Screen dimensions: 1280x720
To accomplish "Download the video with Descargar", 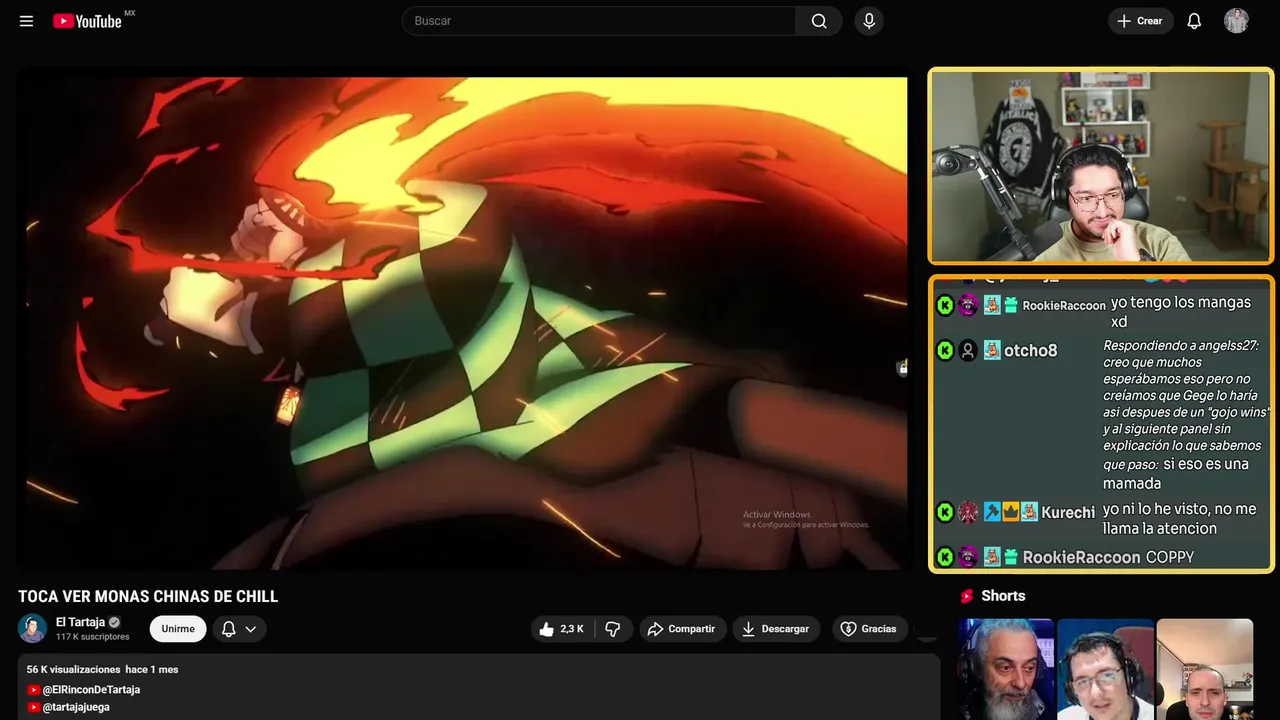I will click(x=776, y=629).
